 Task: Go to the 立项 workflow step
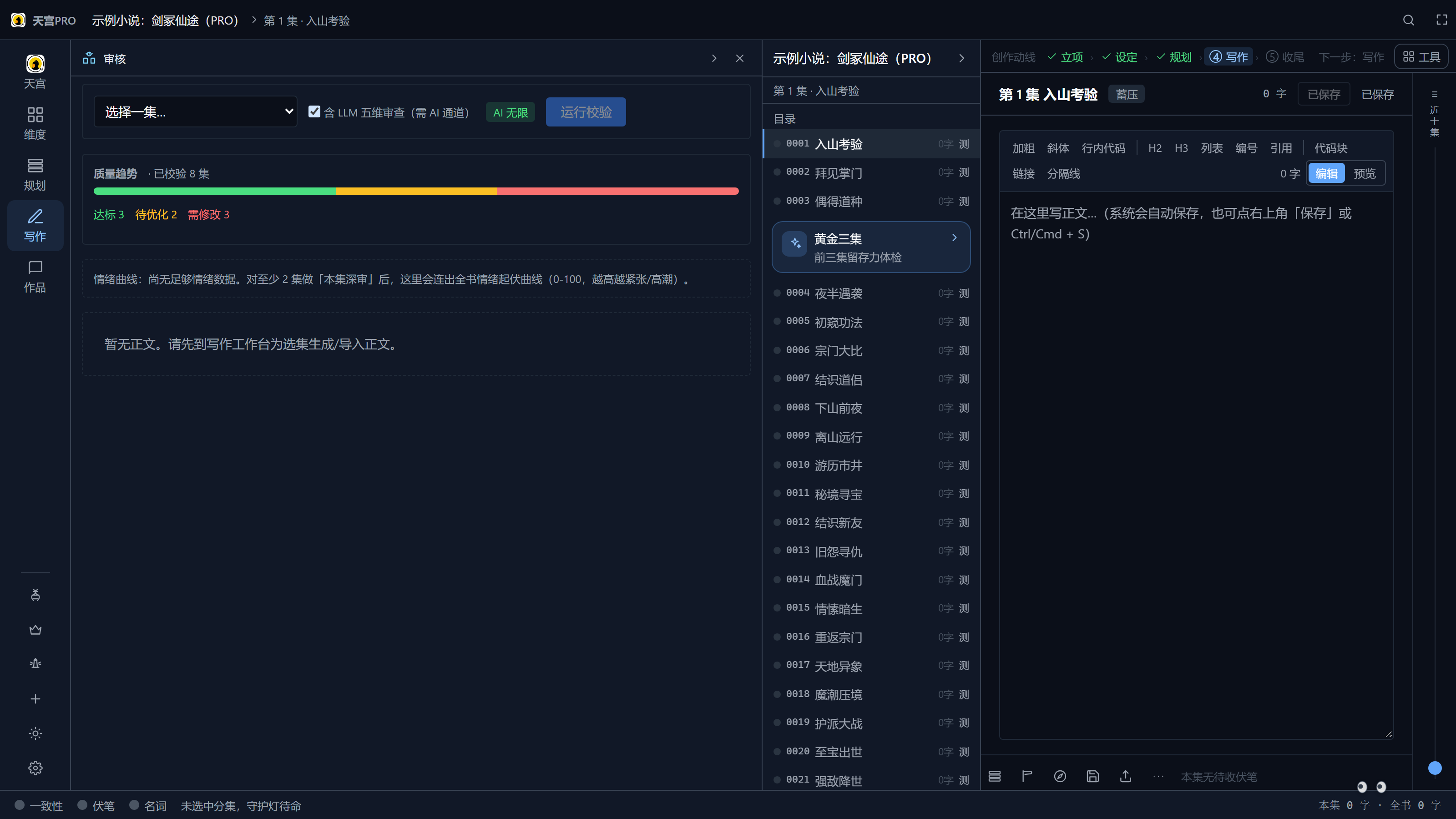pyautogui.click(x=1065, y=56)
